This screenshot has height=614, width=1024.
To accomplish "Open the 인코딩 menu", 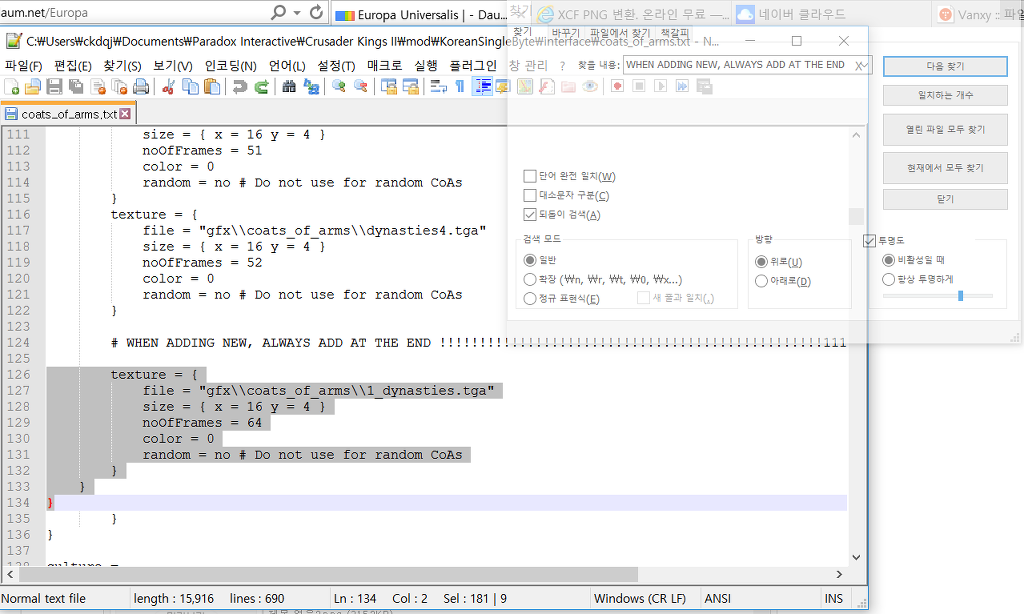I will pos(230,65).
